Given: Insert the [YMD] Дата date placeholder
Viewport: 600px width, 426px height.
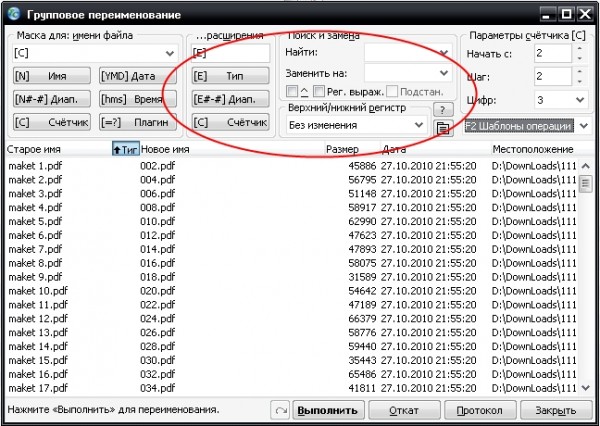Looking at the screenshot, I should pos(138,76).
